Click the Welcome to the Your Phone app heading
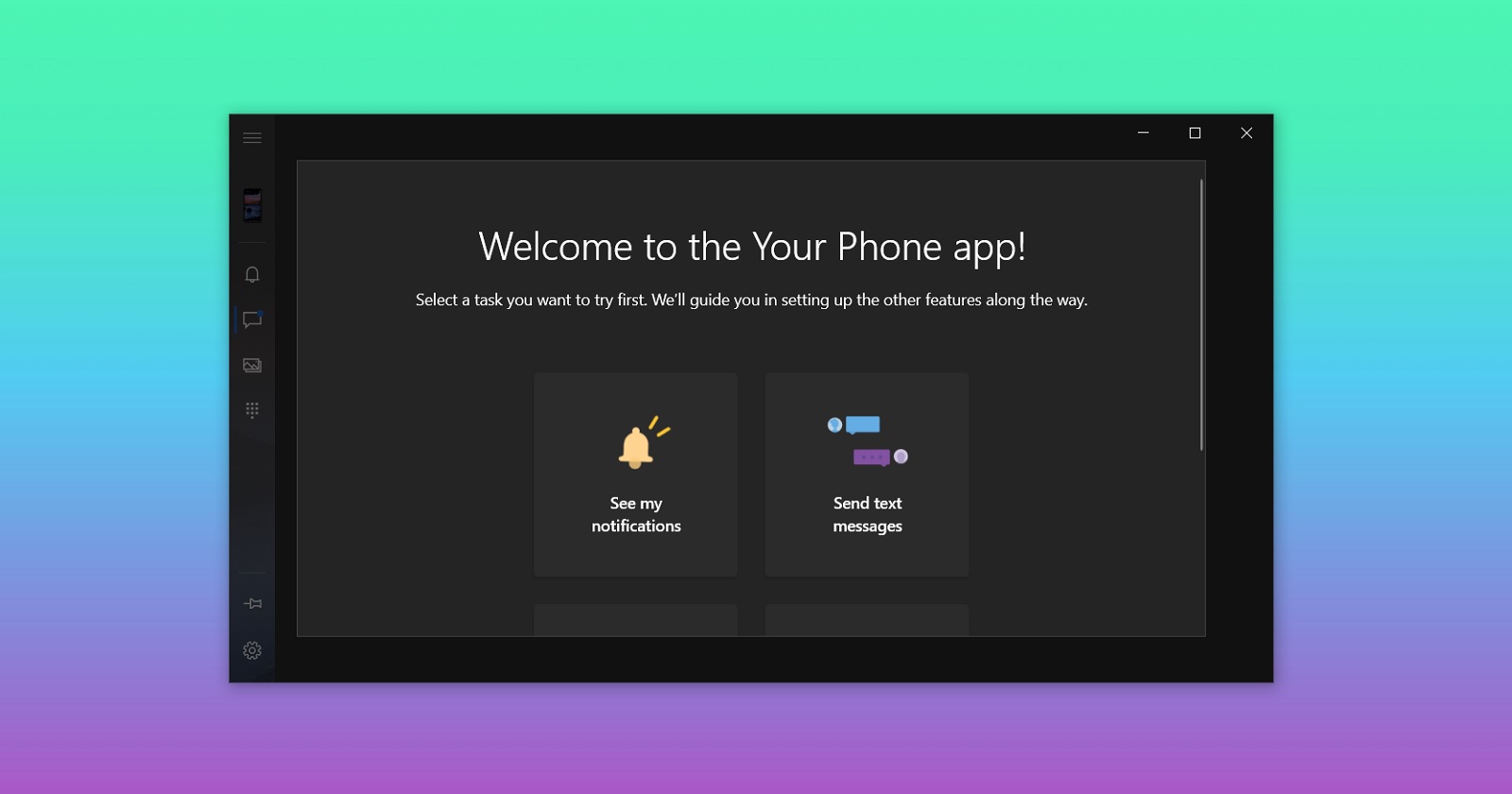 click(x=752, y=248)
